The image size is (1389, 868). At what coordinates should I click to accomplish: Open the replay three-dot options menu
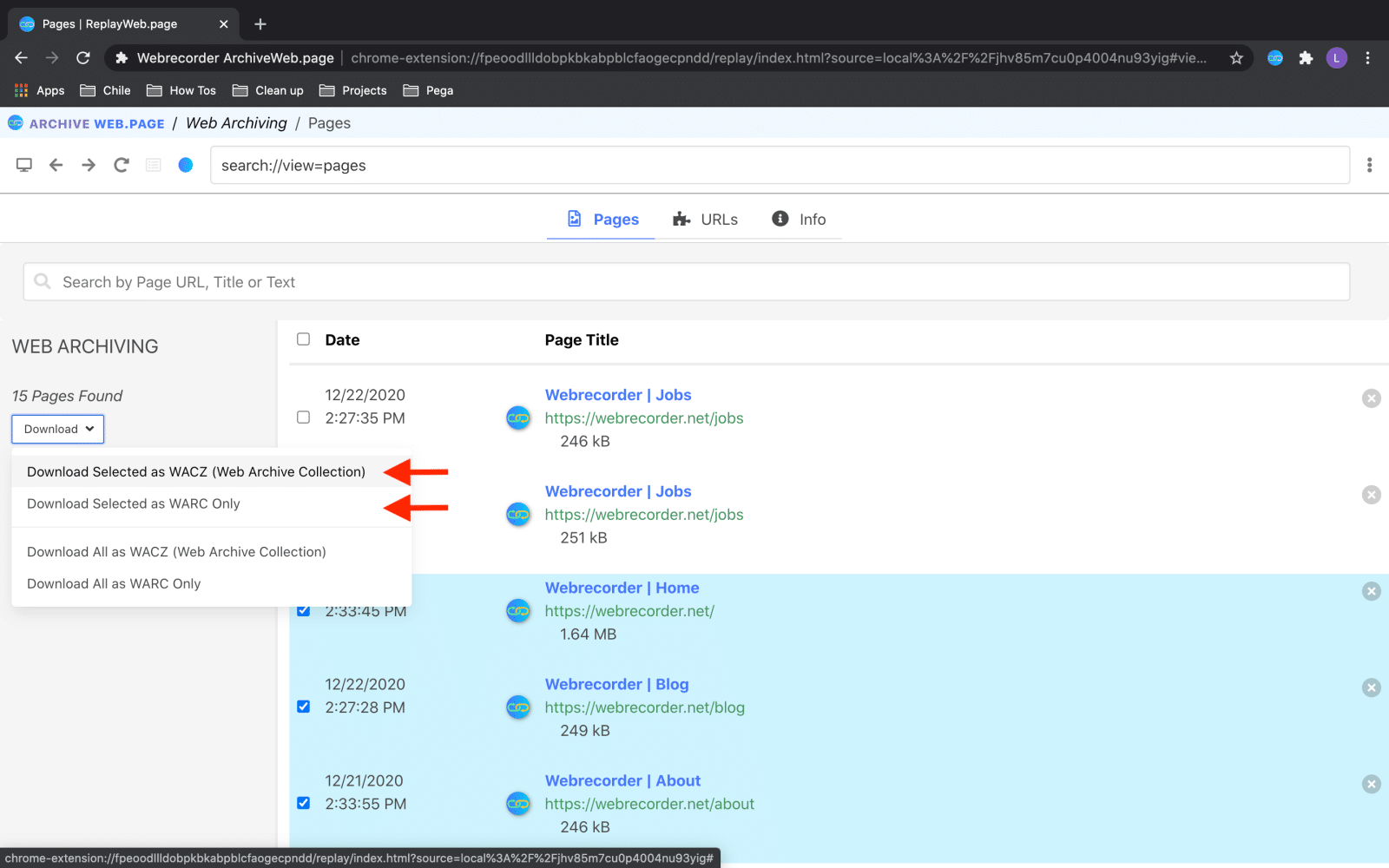(1369, 165)
